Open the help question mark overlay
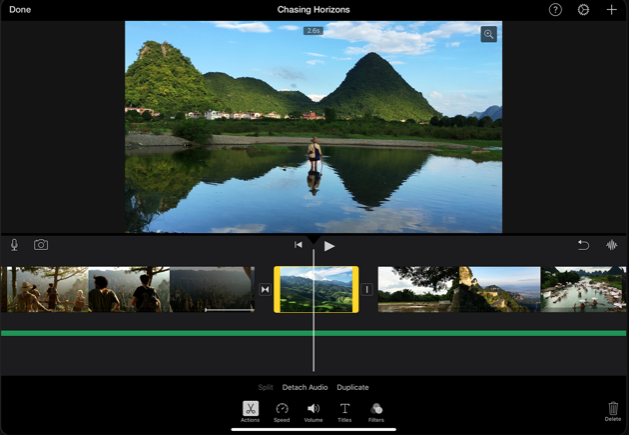This screenshot has height=435, width=629. 555,10
